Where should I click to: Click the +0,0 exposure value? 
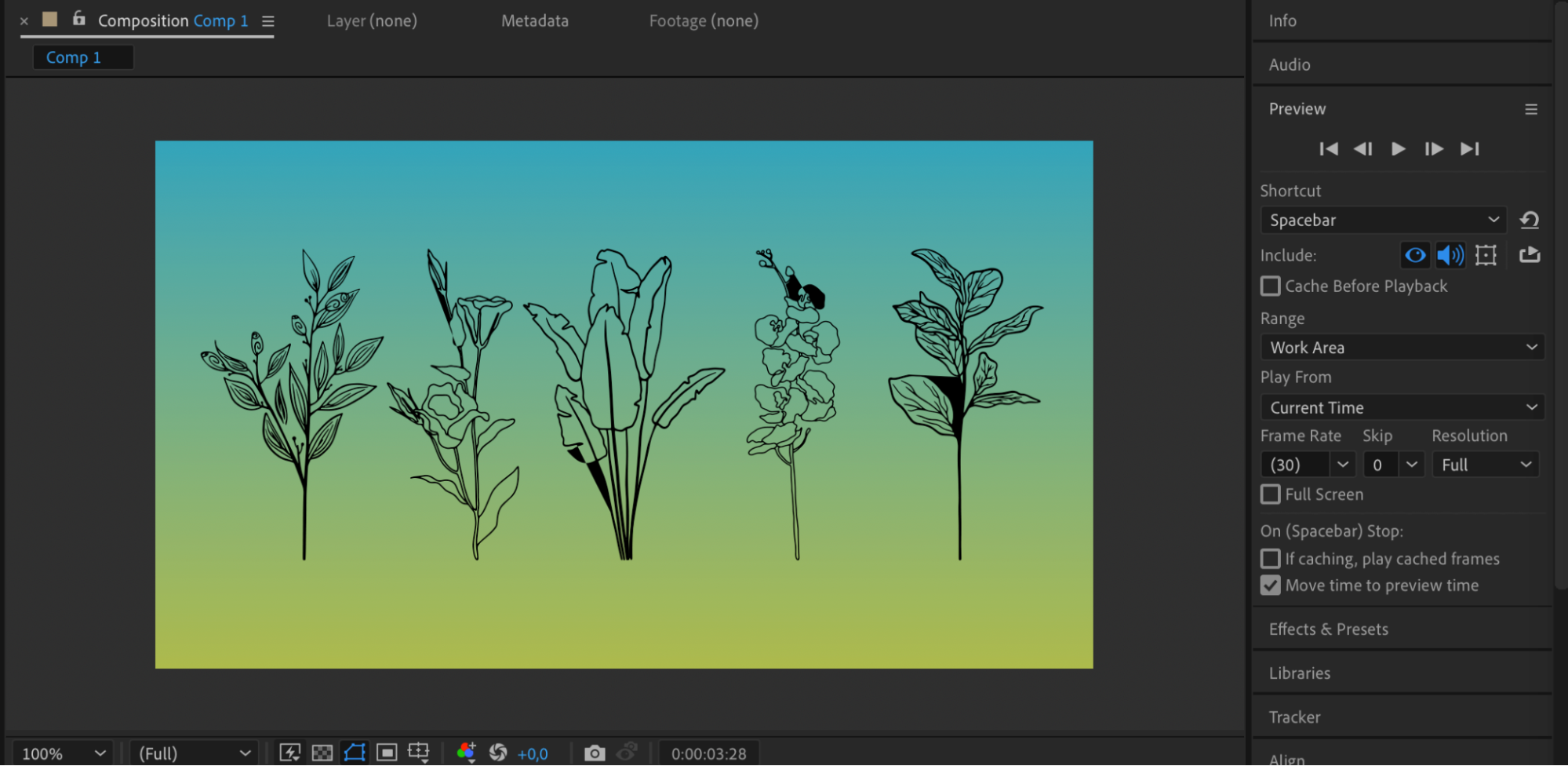click(533, 754)
